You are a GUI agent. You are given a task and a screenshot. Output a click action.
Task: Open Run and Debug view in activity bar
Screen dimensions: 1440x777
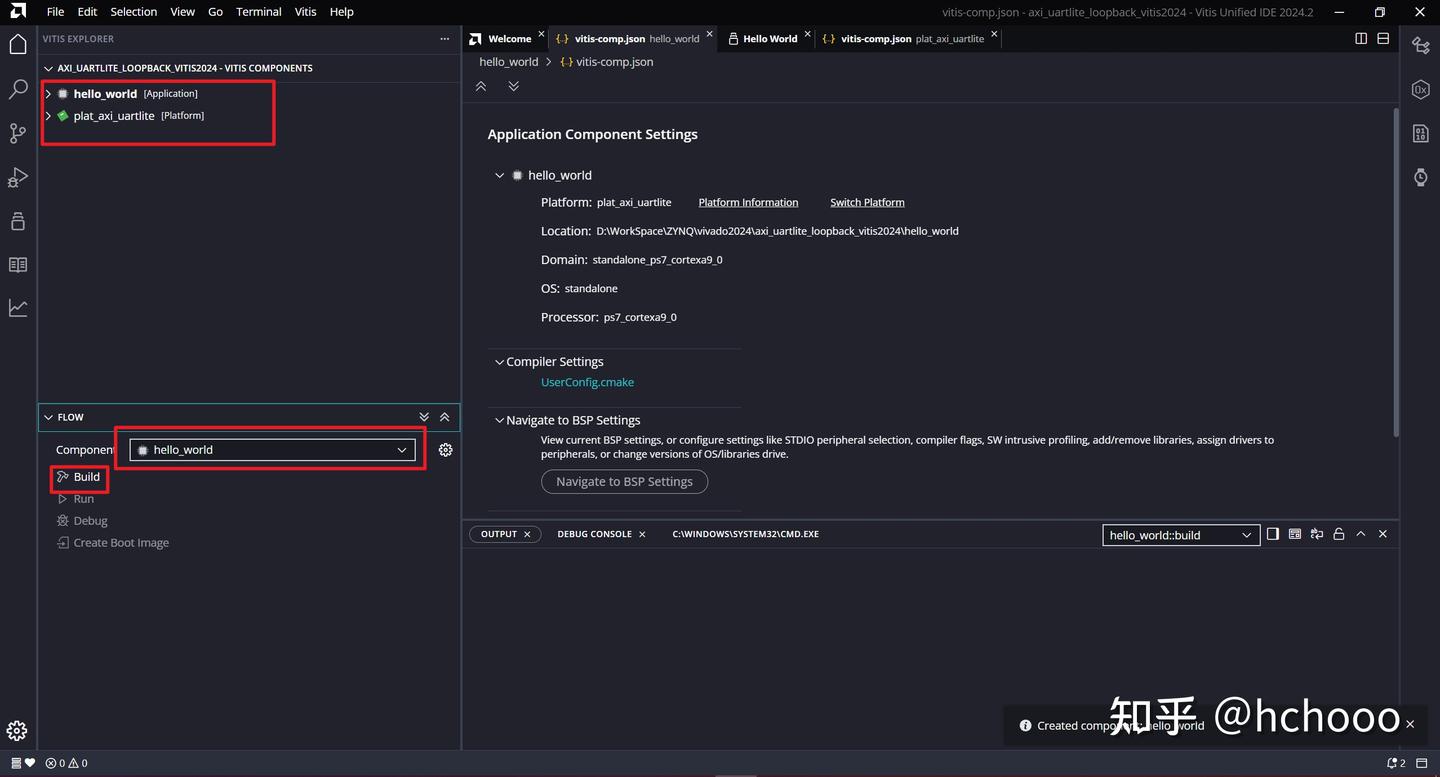[x=17, y=177]
